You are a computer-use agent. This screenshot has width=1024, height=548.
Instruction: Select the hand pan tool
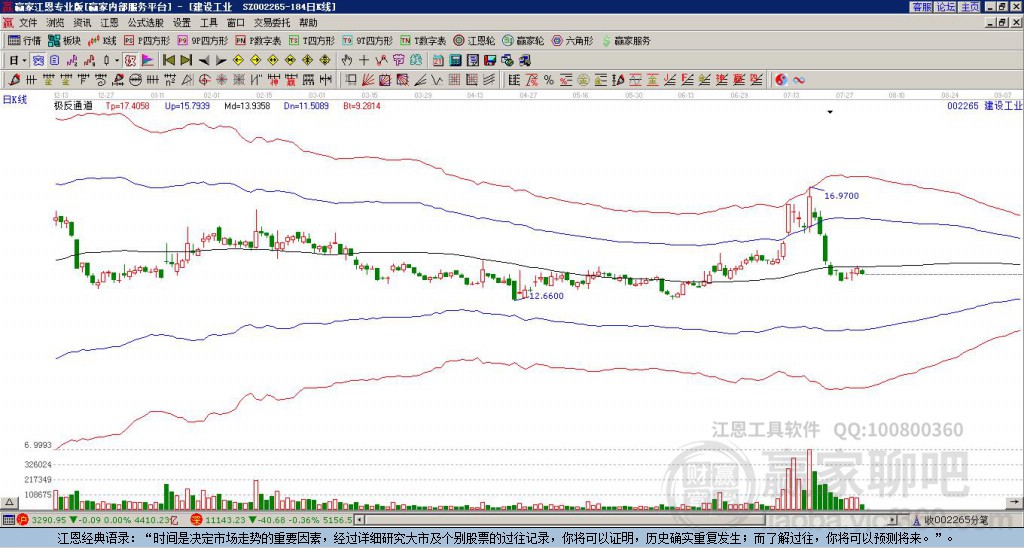pyautogui.click(x=347, y=61)
